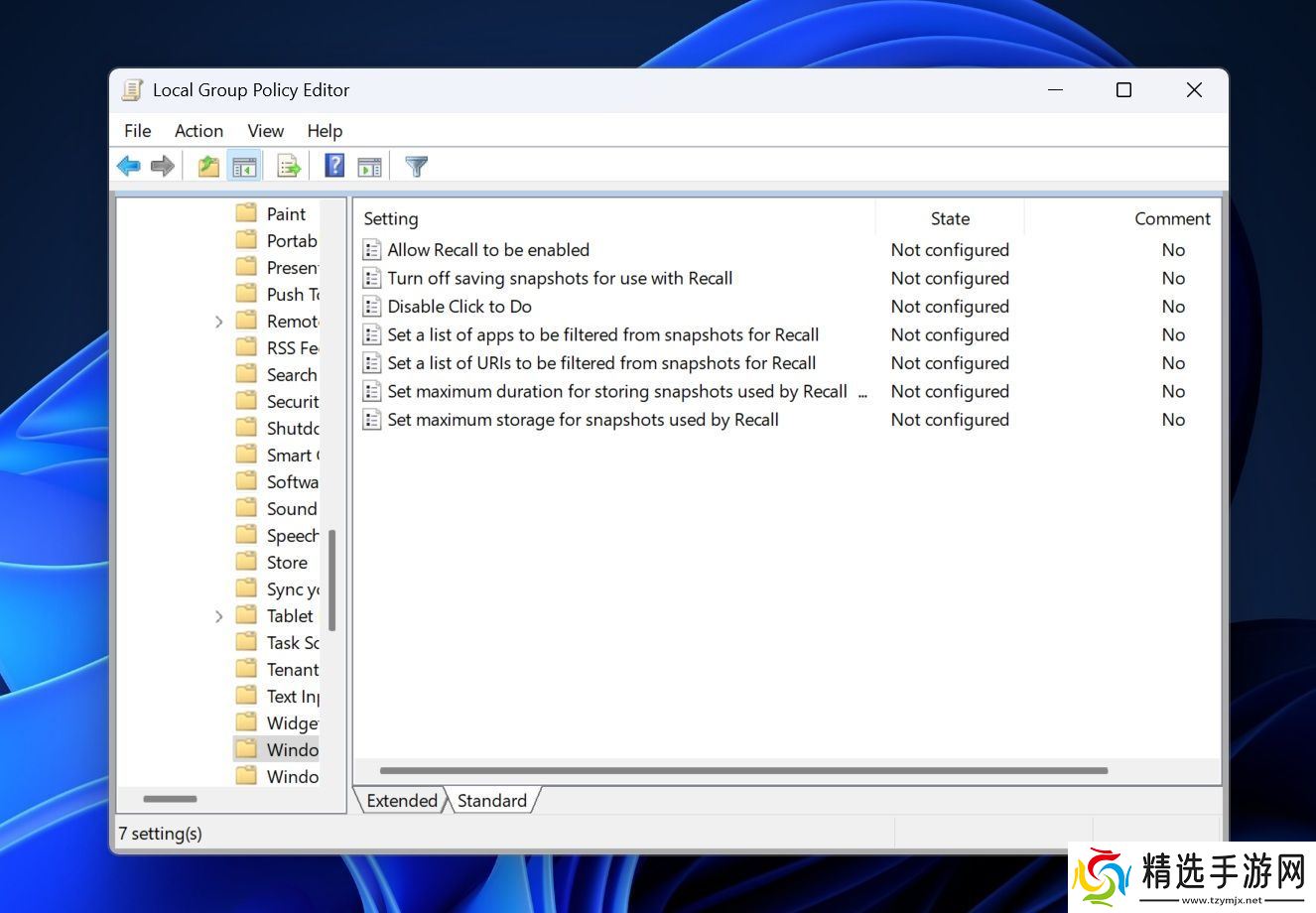The height and width of the screenshot is (913, 1316).
Task: Click the vertical scrollbar in the tree pane
Action: click(x=331, y=581)
